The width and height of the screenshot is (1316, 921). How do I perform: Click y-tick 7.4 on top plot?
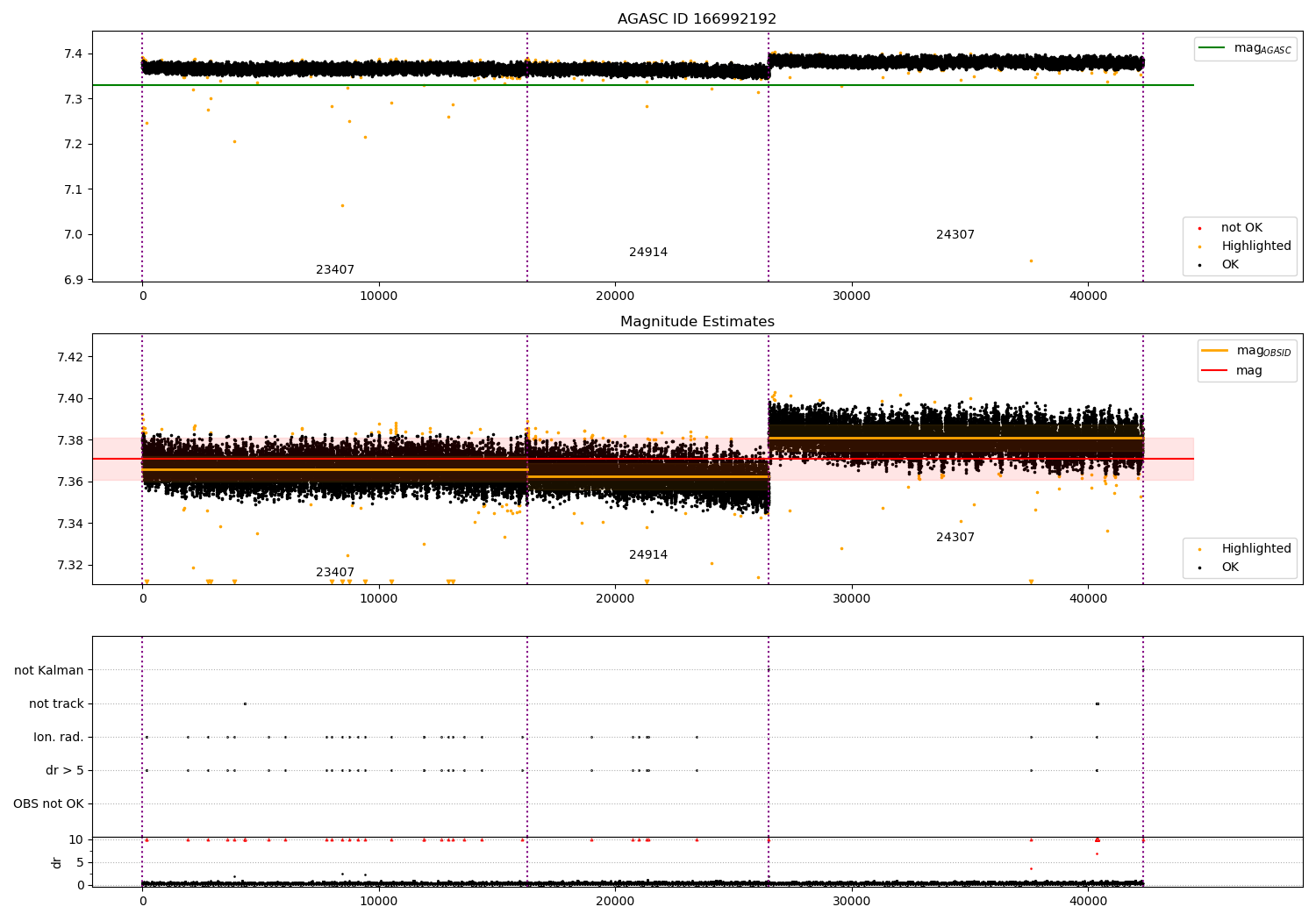pos(74,54)
